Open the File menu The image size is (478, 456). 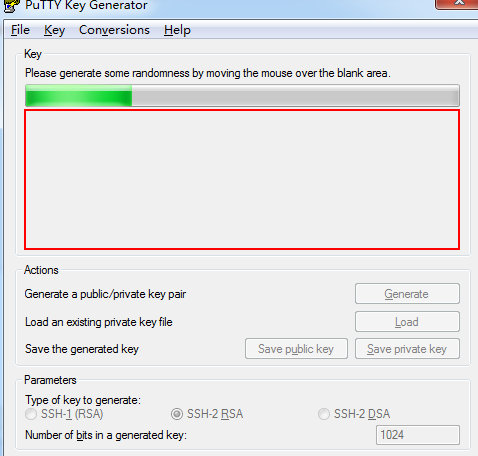(x=20, y=30)
